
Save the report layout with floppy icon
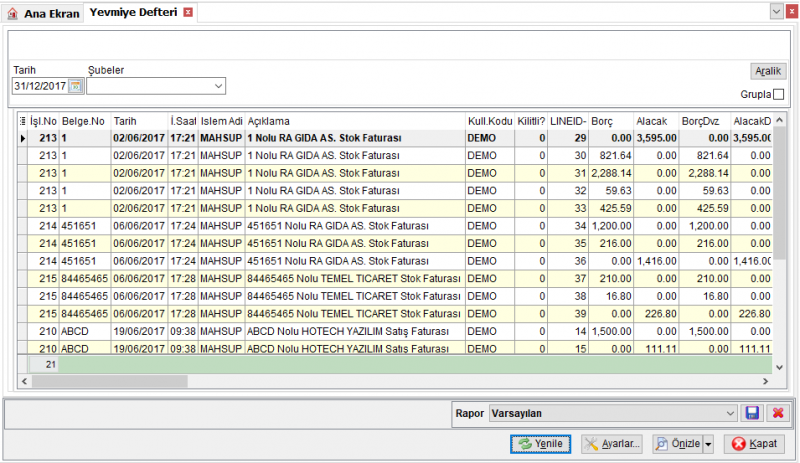tap(752, 413)
